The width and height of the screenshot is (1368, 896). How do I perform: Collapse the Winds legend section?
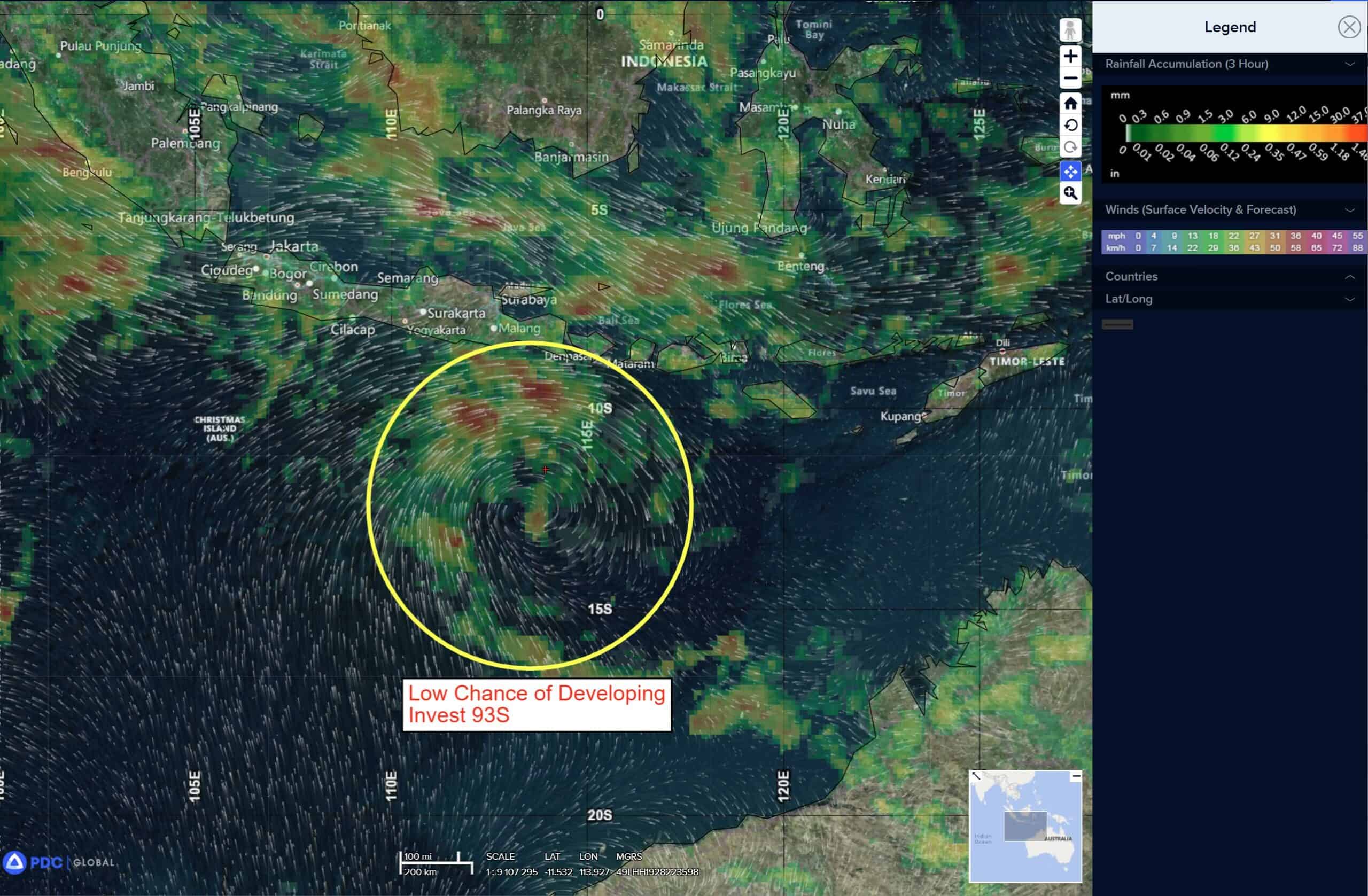(x=1350, y=210)
